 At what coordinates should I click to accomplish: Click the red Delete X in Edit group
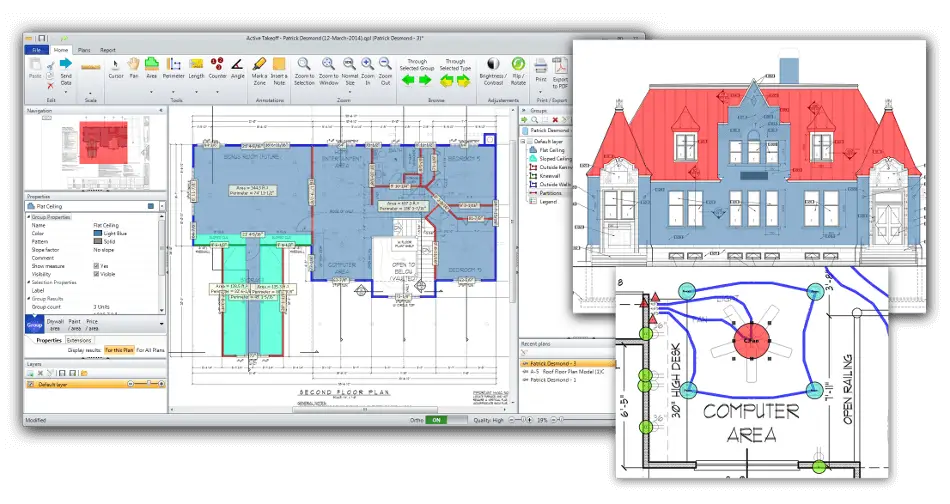(51, 85)
